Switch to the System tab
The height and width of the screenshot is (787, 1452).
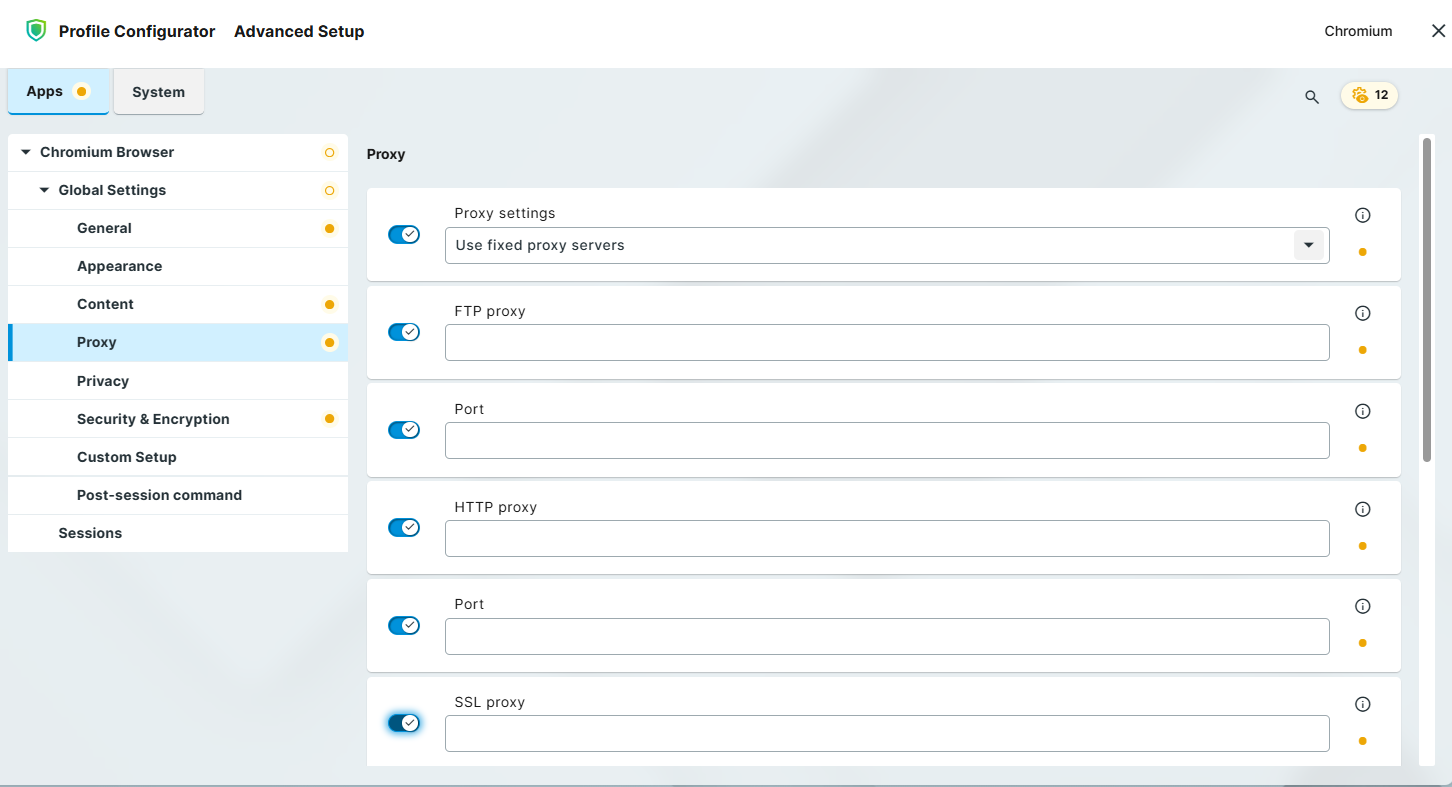tap(158, 92)
